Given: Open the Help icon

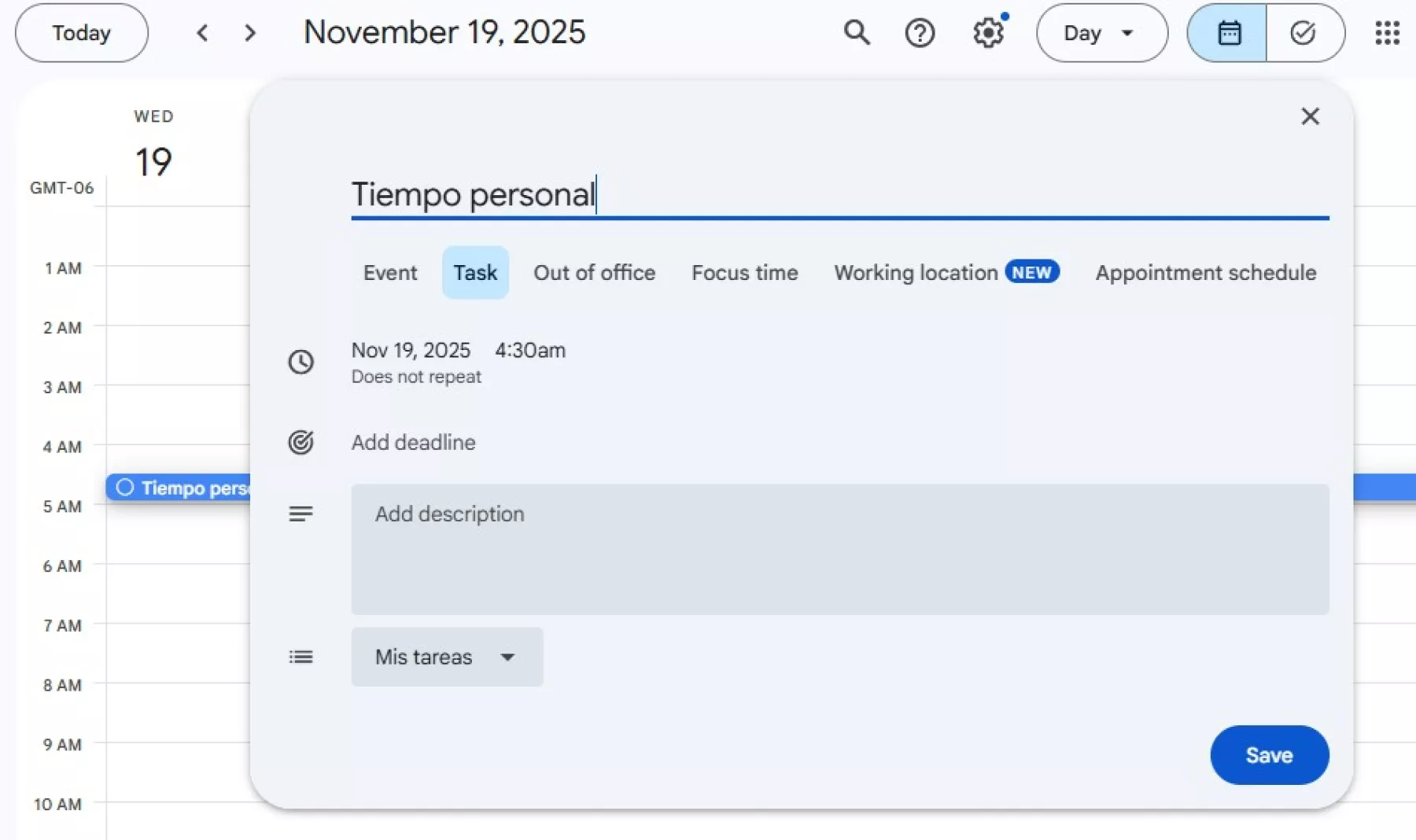Looking at the screenshot, I should tap(920, 32).
